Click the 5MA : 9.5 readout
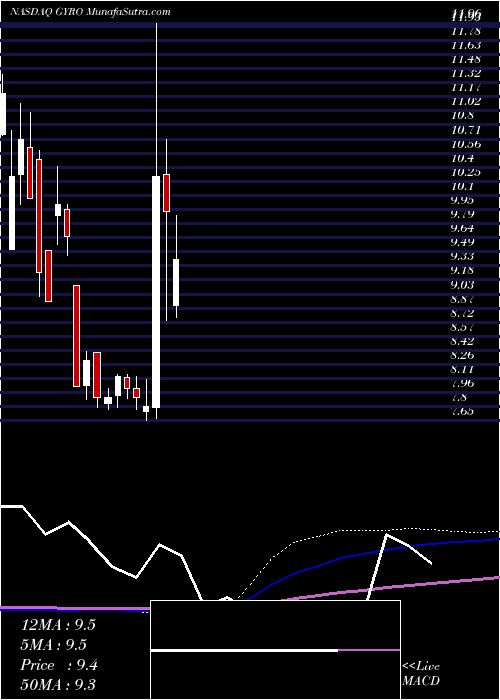 [x=54, y=645]
